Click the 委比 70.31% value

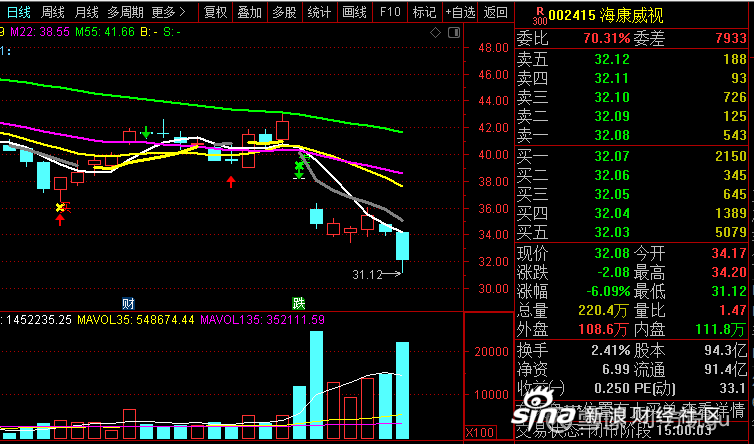606,38
